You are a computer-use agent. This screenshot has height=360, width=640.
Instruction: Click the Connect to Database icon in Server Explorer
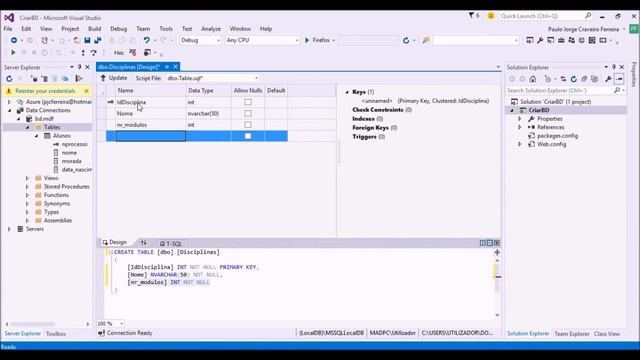pyautogui.click(x=34, y=78)
